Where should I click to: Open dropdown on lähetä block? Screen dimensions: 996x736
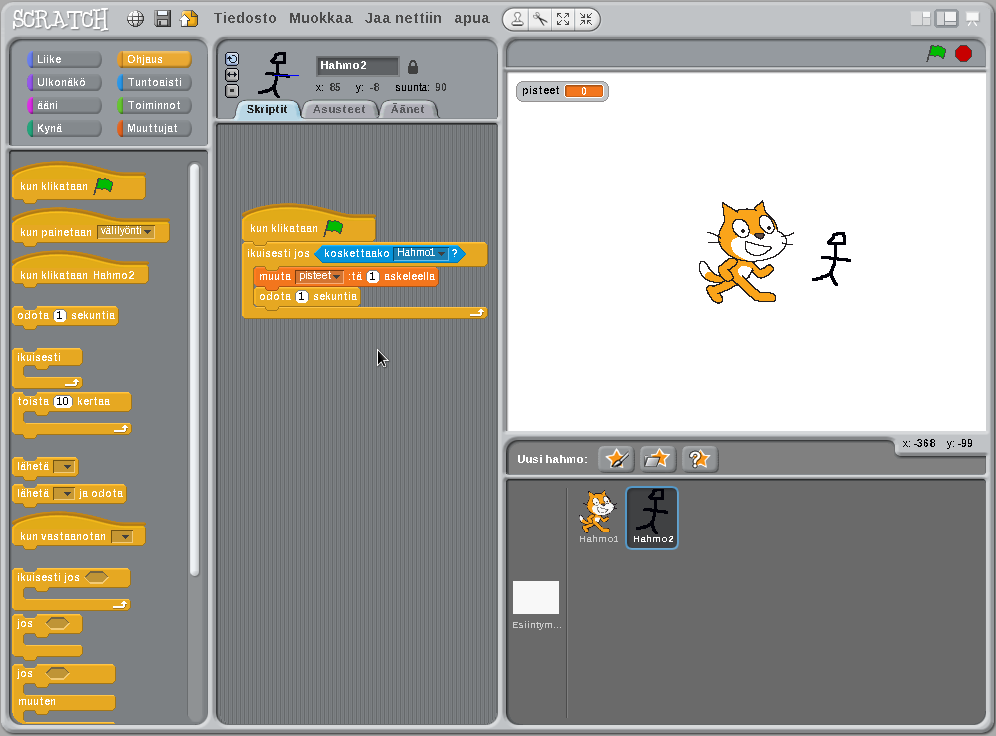(64, 467)
